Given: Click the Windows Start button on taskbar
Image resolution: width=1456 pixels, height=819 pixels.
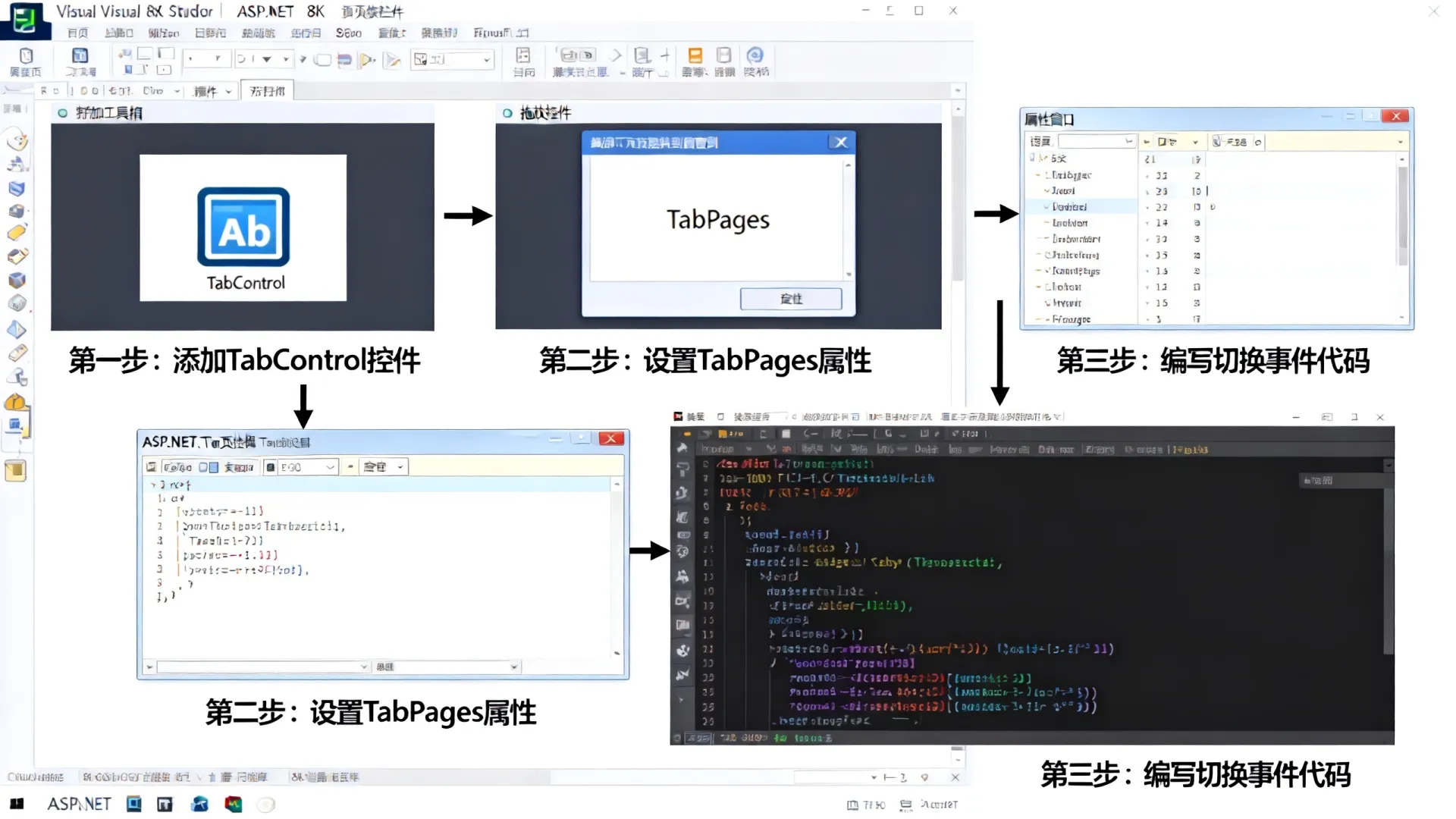Looking at the screenshot, I should 17,804.
